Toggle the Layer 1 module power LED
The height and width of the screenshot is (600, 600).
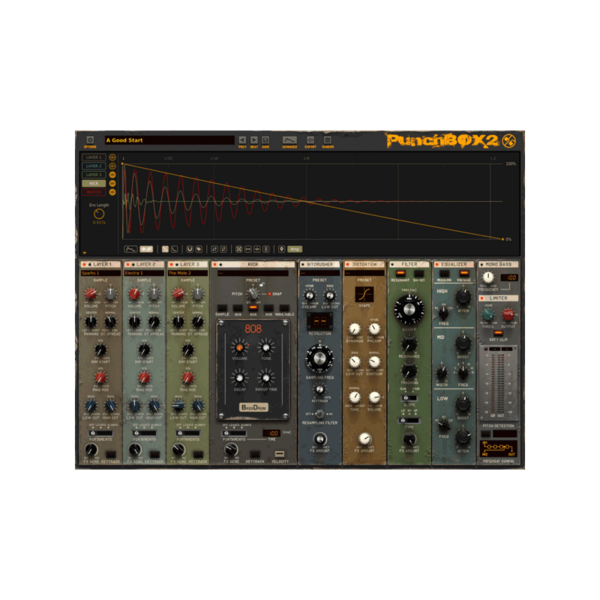coord(84,264)
